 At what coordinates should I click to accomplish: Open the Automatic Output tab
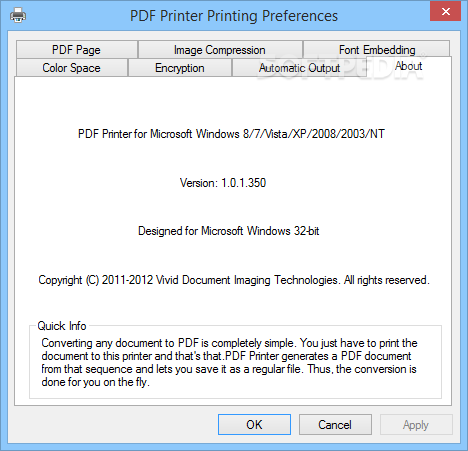click(x=299, y=68)
